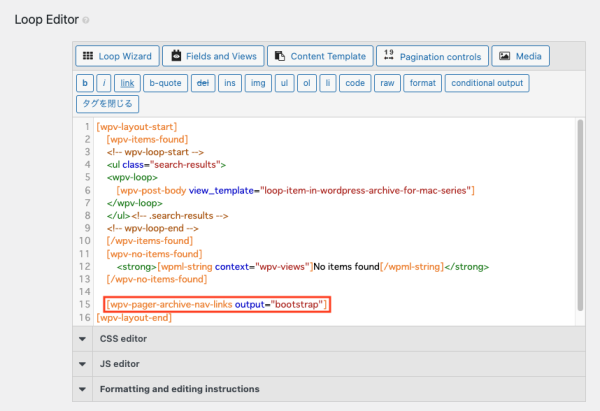Image resolution: width=600 pixels, height=411 pixels.
Task: Expand the CSS editor section
Action: [120, 338]
